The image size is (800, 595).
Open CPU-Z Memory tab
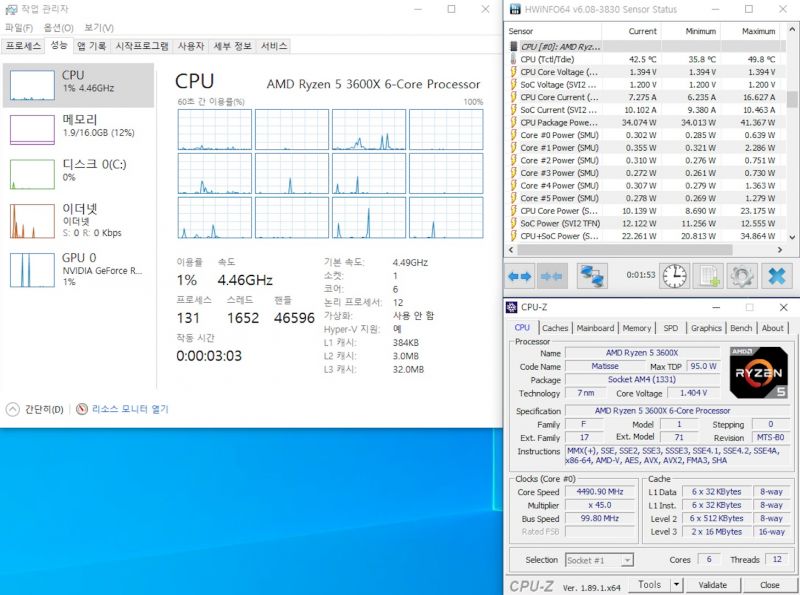point(637,328)
